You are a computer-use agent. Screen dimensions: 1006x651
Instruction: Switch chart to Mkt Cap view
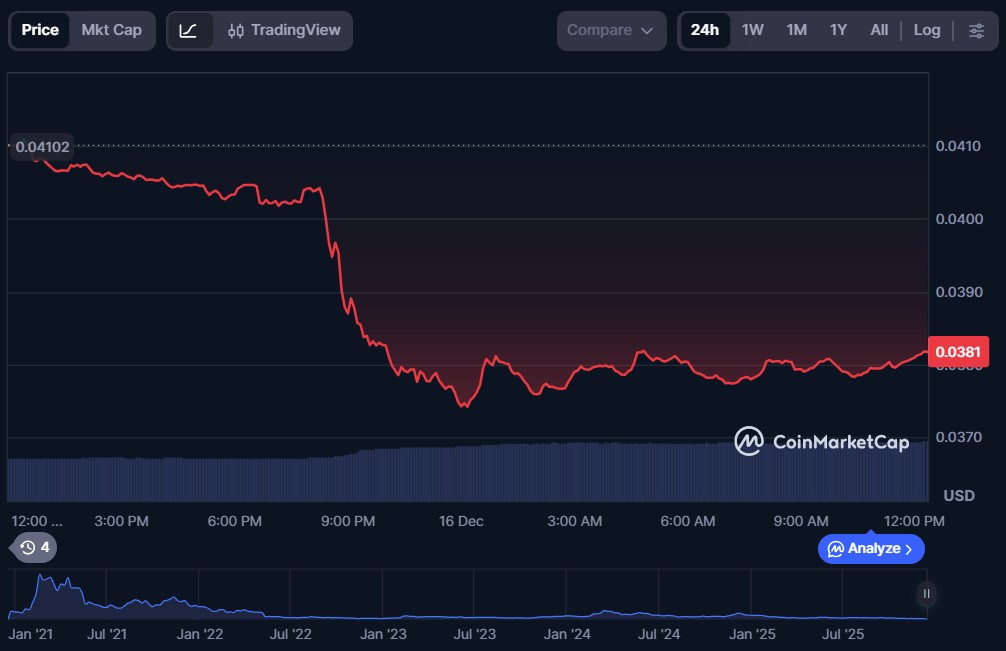coord(111,30)
